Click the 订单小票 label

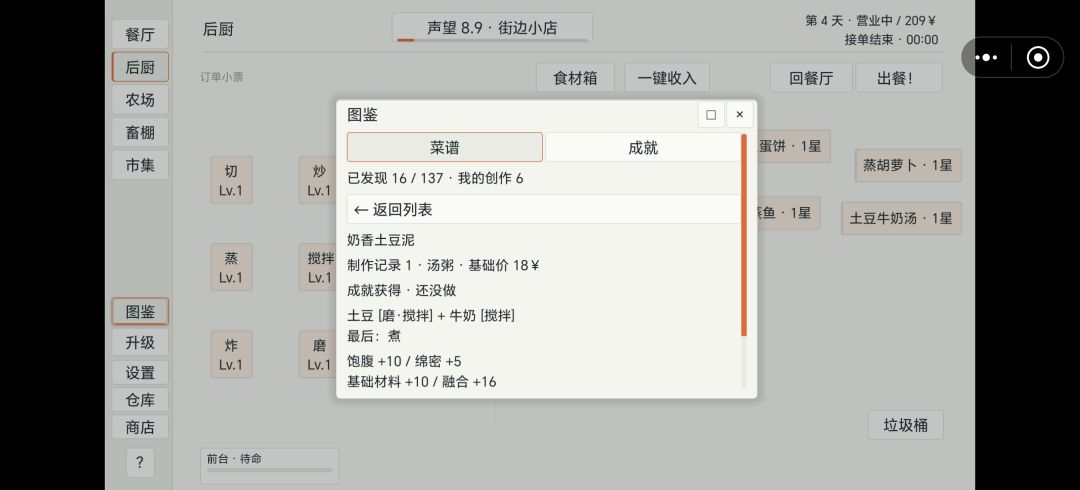pos(222,77)
